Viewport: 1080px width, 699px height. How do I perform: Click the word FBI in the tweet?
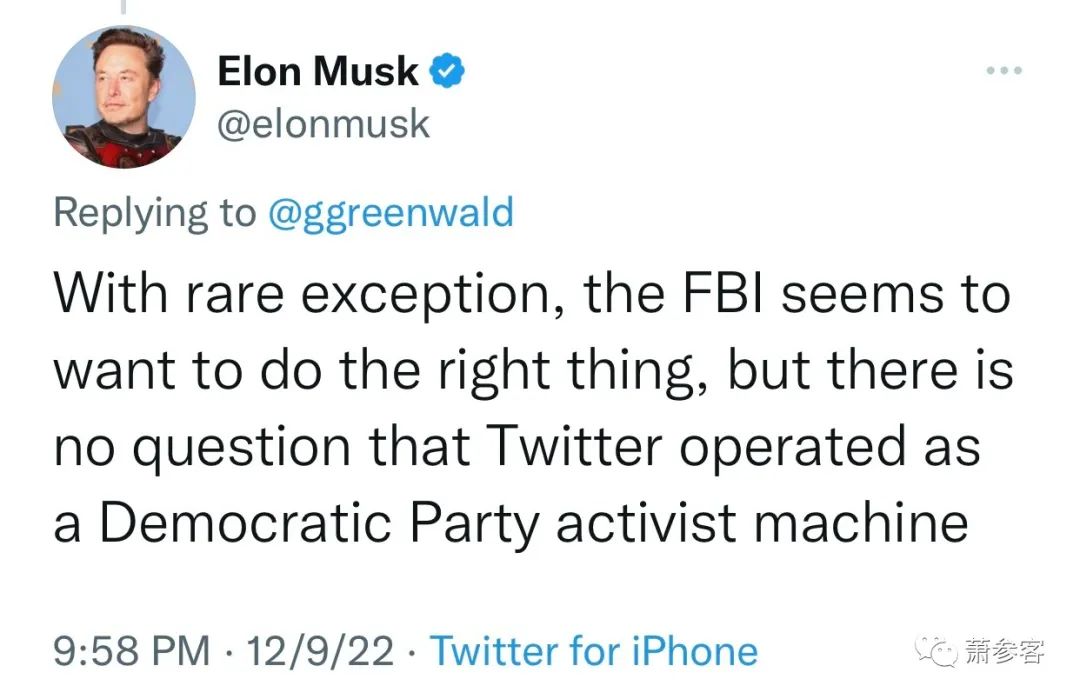[x=723, y=293]
